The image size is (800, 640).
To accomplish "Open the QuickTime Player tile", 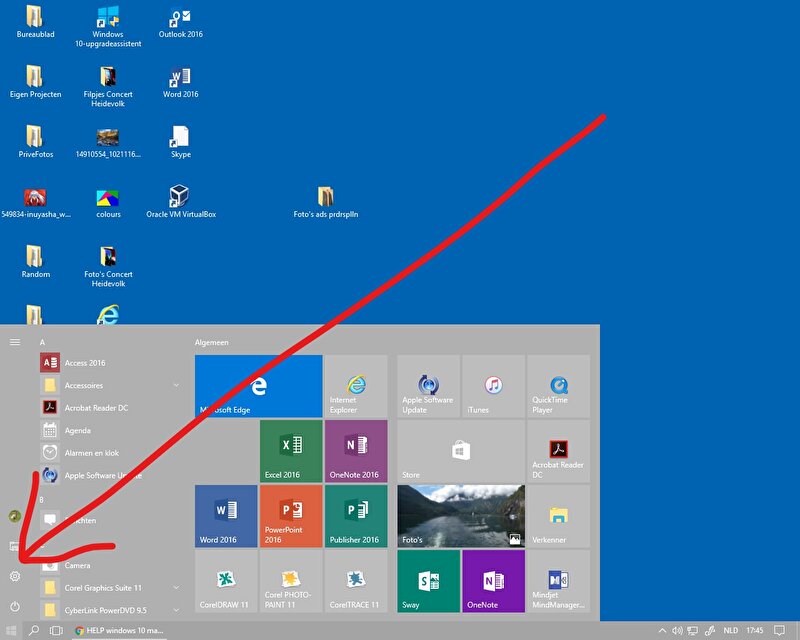I will 558,387.
